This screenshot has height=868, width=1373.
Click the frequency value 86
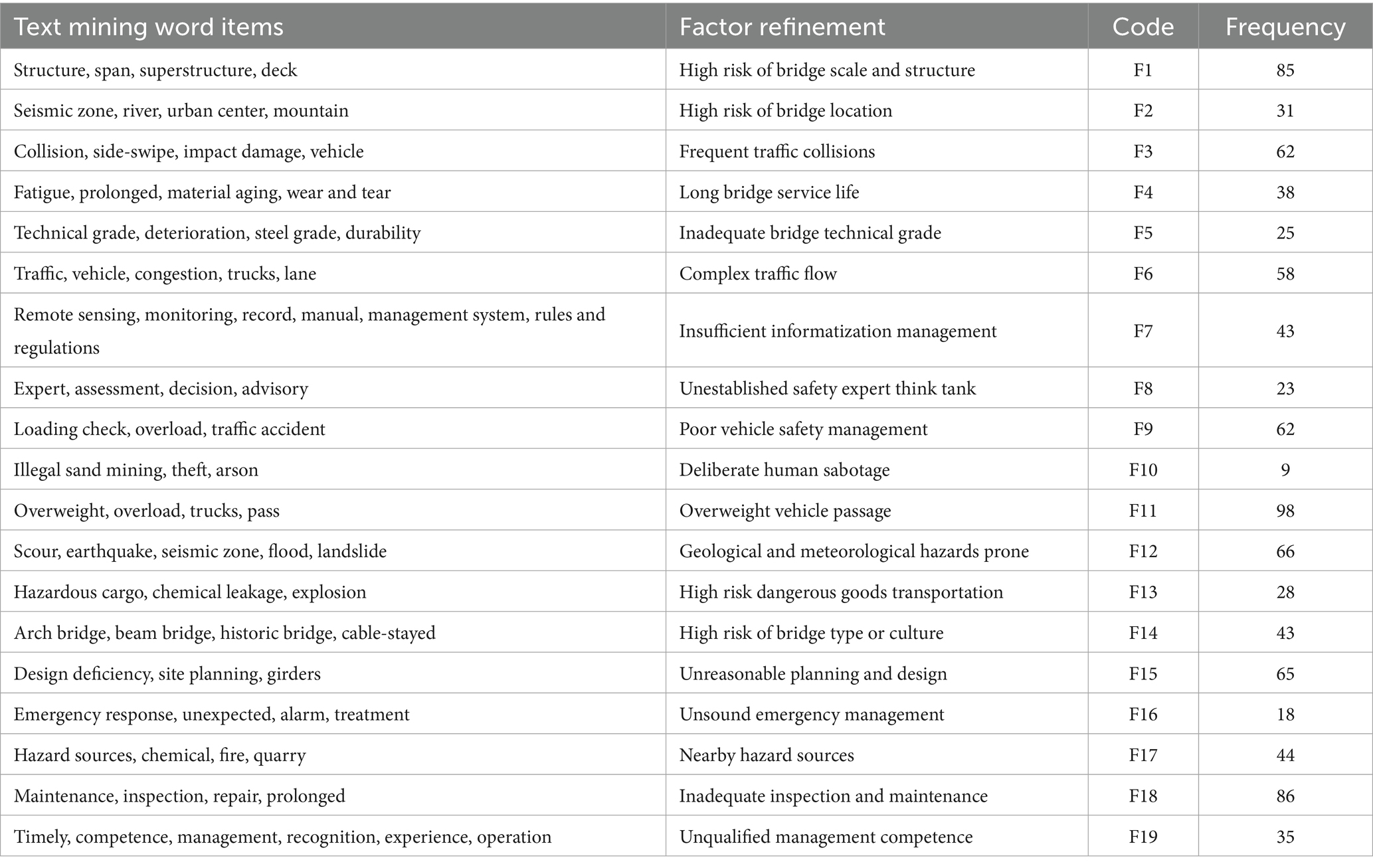(x=1285, y=796)
